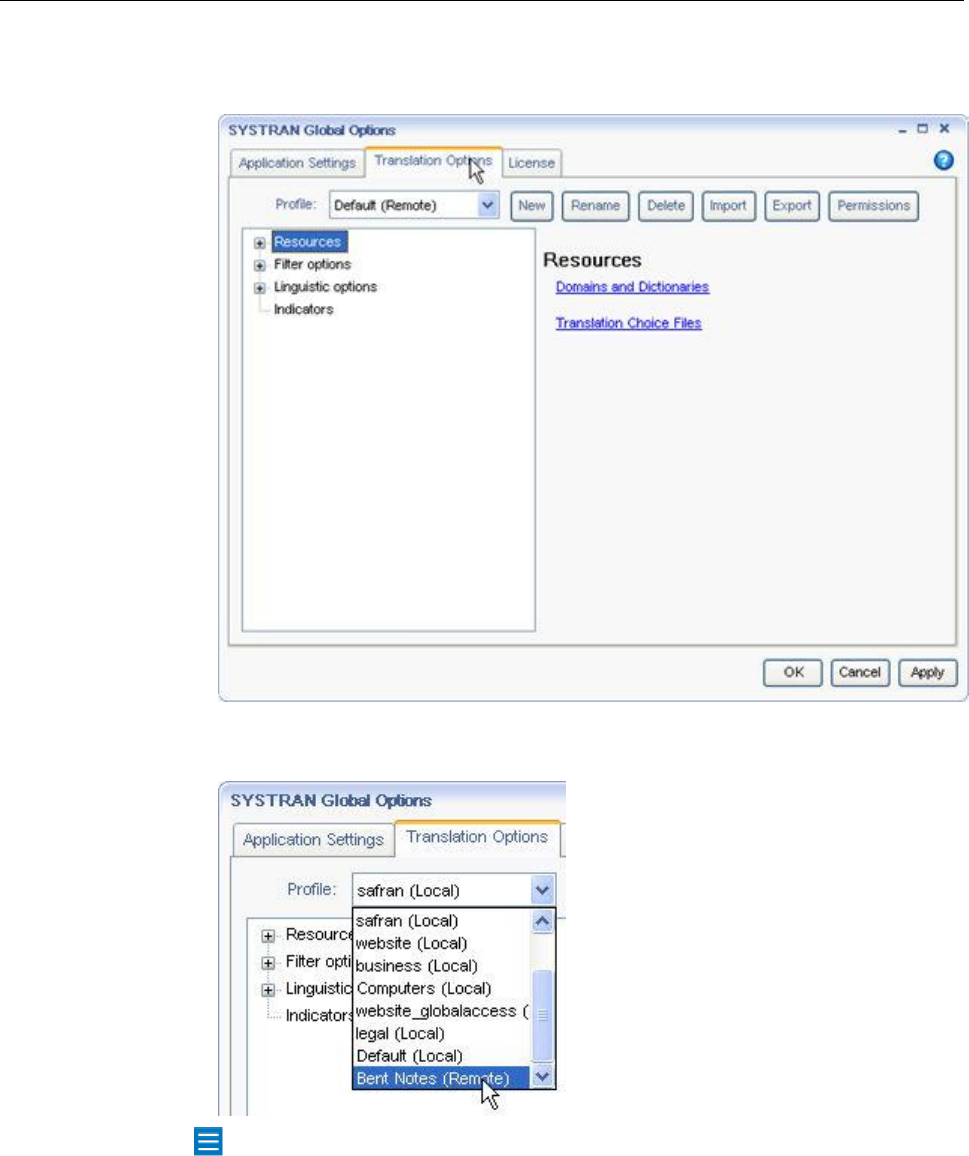Choose website (Local) from profile list

[441, 943]
